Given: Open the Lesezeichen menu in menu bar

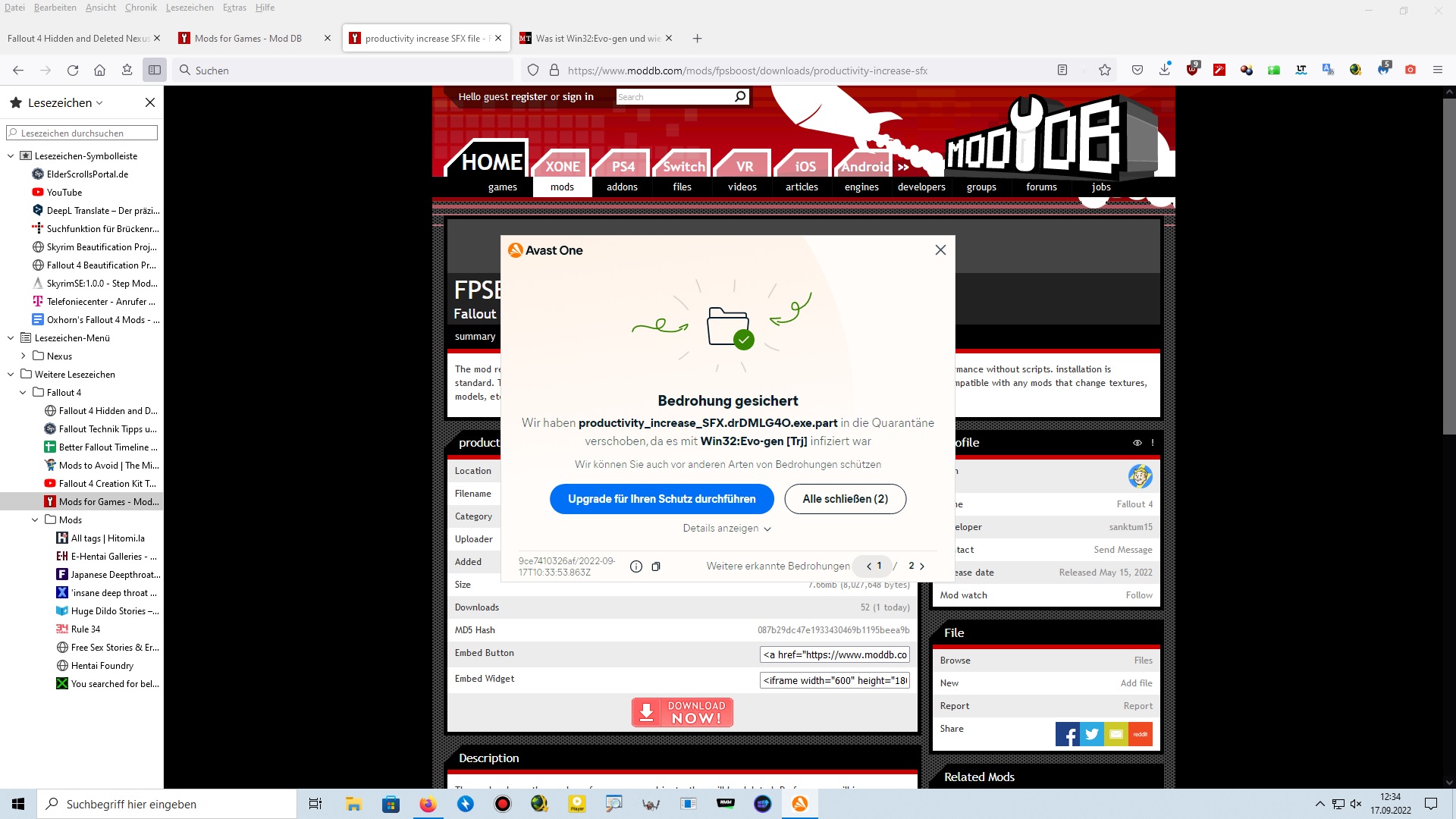Looking at the screenshot, I should pyautogui.click(x=190, y=8).
